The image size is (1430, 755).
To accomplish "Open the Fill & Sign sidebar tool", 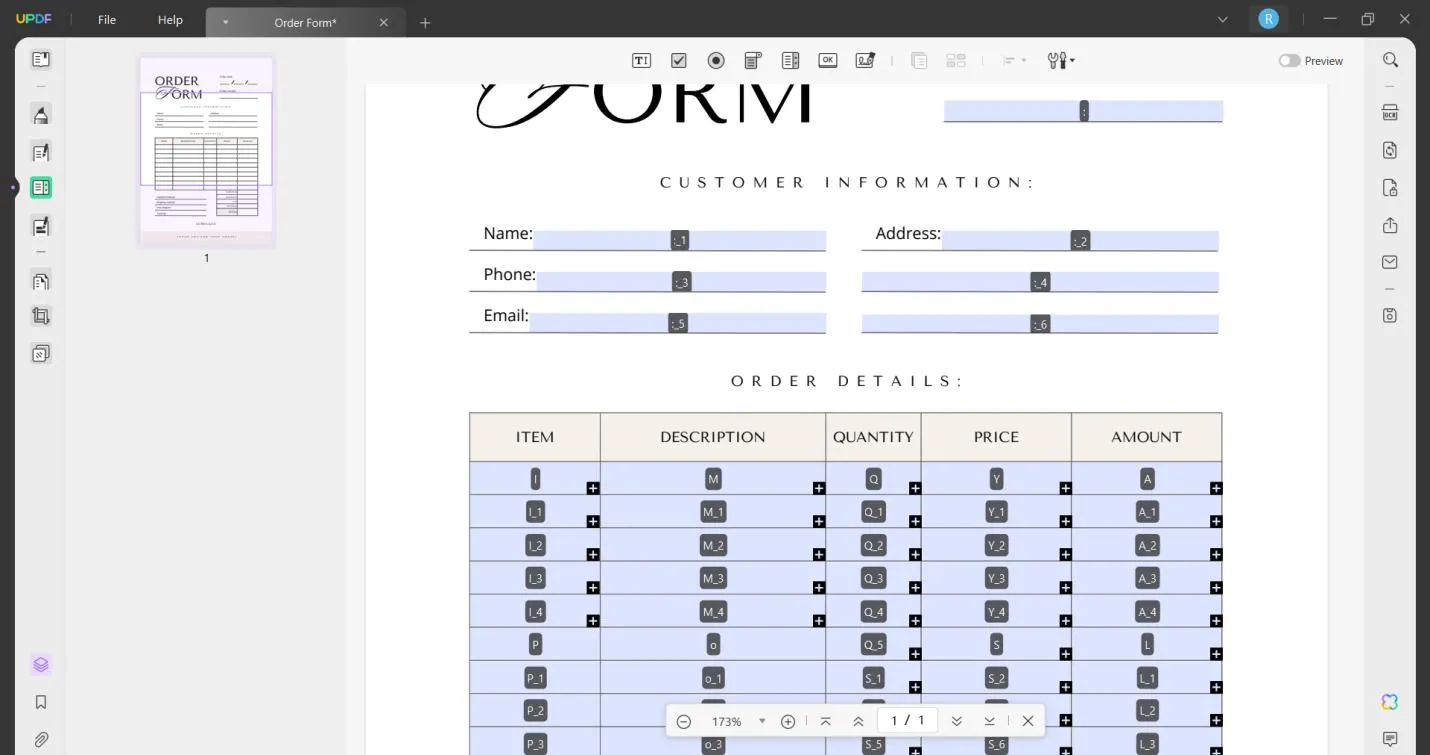I will click(x=41, y=226).
